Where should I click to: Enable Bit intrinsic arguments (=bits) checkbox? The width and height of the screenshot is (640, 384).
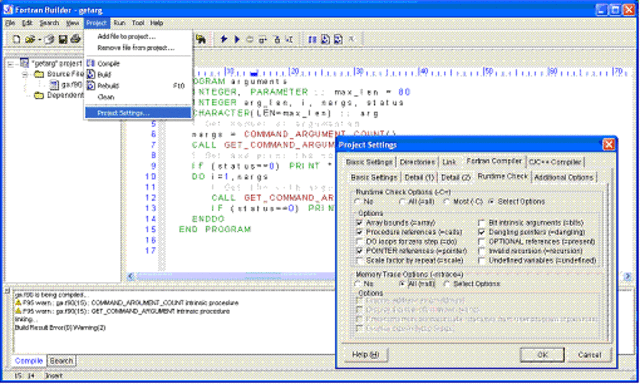coord(482,223)
